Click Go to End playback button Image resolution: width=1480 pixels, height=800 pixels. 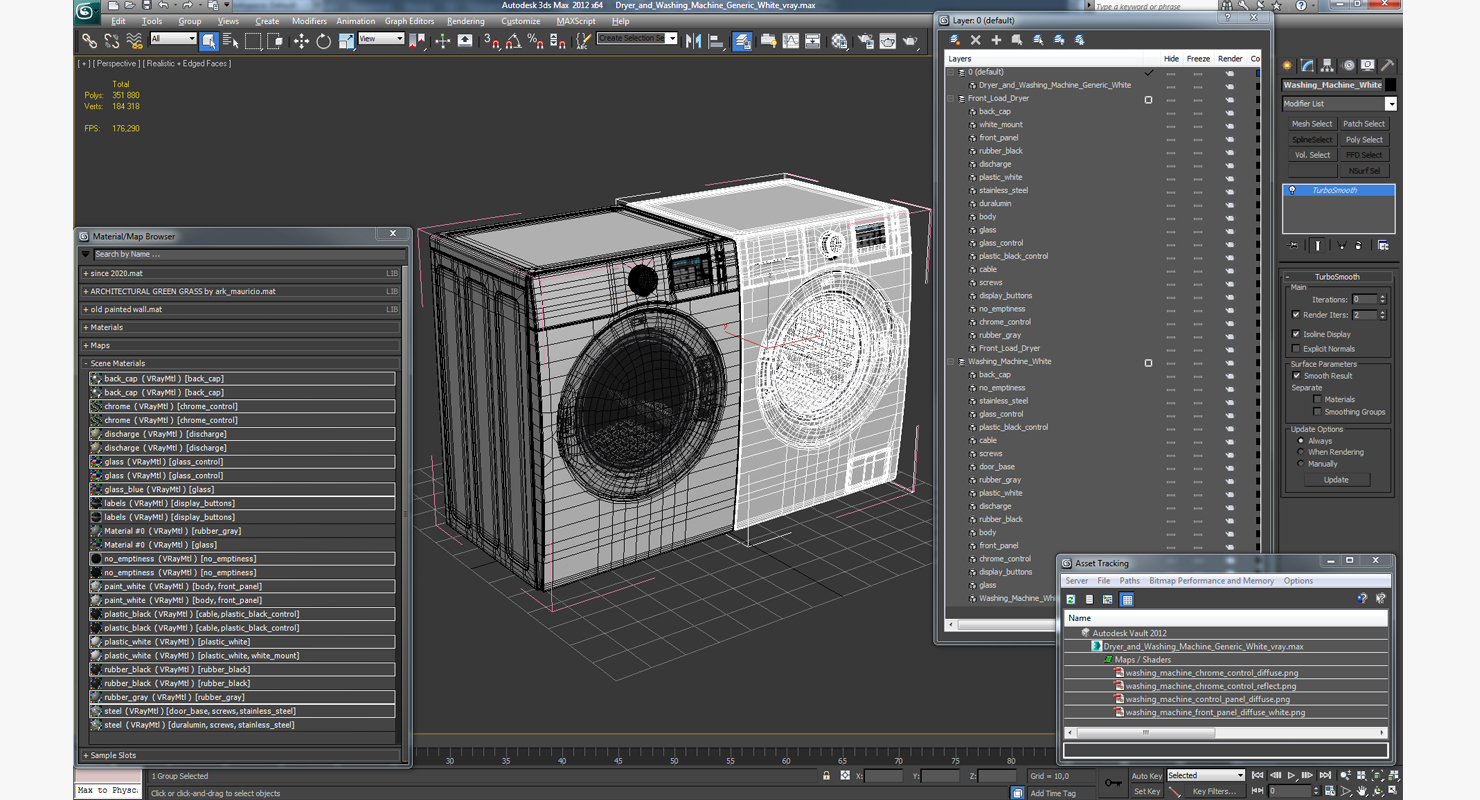[1325, 776]
